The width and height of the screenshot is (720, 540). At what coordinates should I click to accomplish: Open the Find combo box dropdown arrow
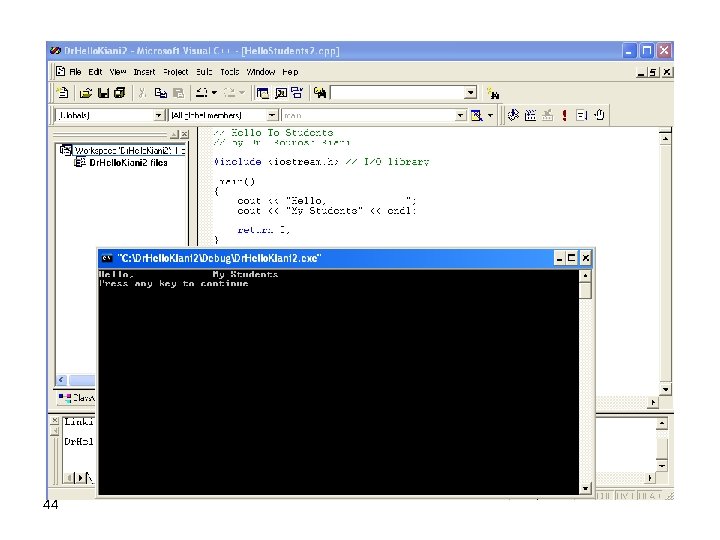pos(470,92)
